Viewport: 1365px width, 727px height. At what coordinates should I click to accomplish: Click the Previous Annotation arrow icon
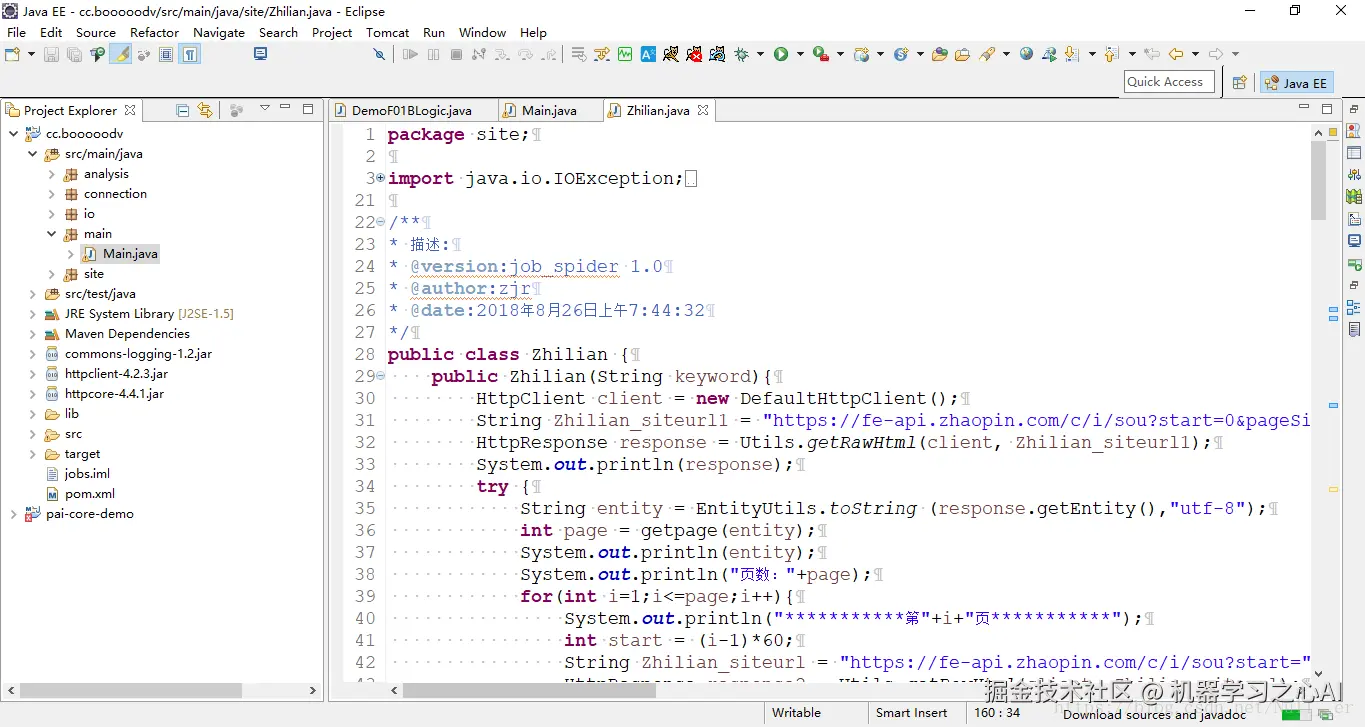point(1110,54)
